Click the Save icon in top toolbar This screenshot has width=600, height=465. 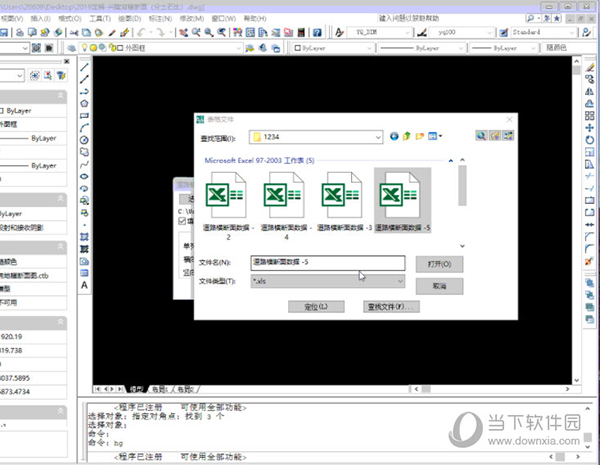pos(3,33)
